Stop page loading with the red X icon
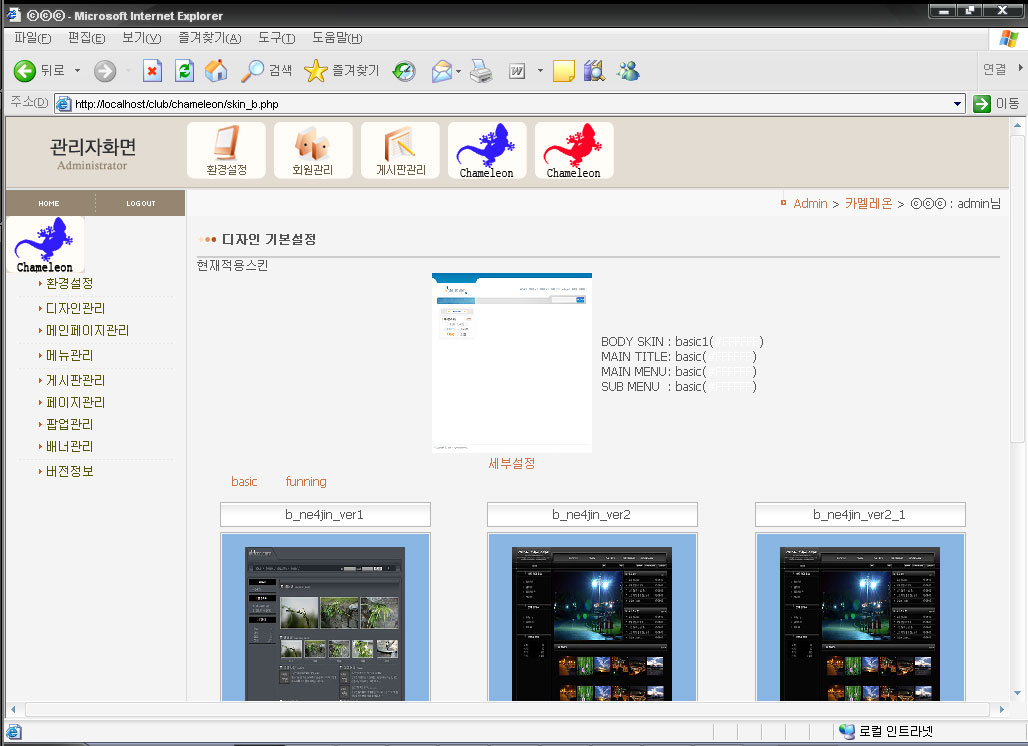 click(152, 71)
